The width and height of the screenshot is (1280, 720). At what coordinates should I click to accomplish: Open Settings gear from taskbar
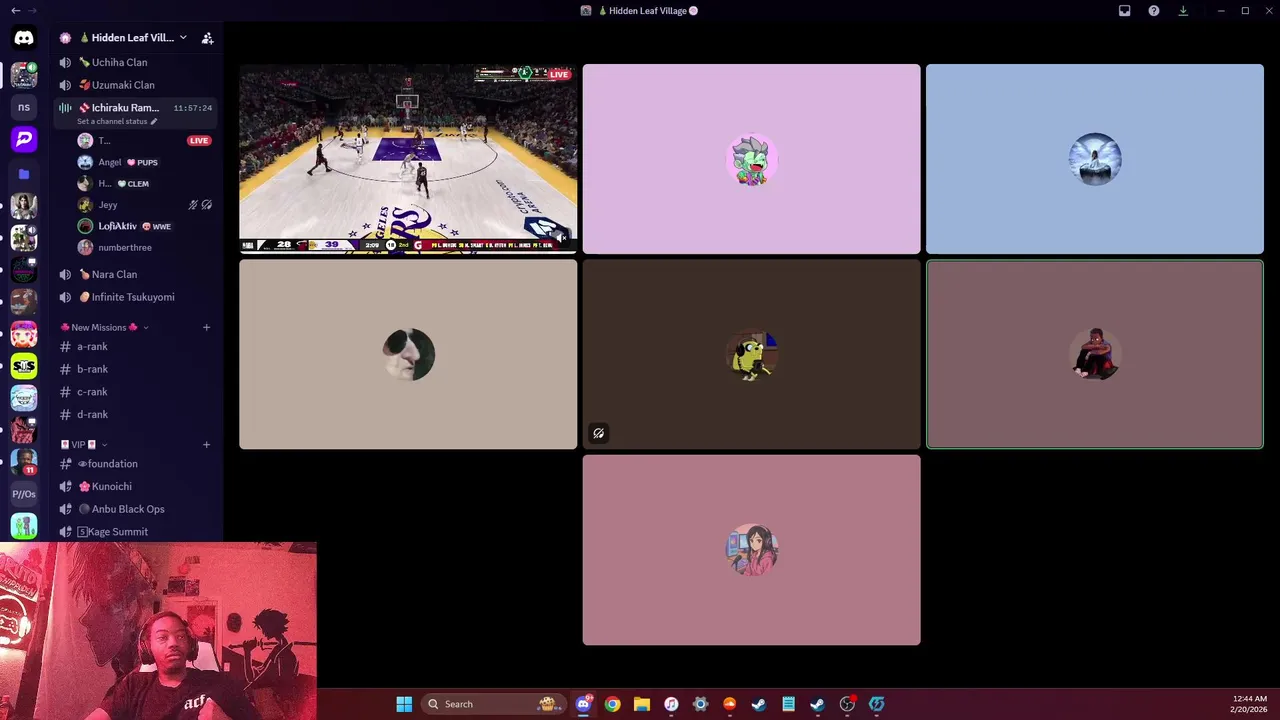(700, 704)
